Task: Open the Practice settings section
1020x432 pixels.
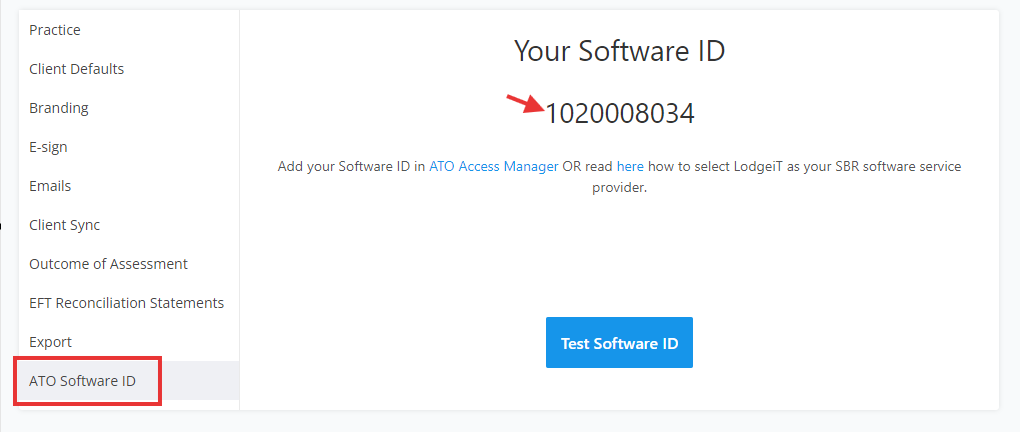Action: click(129, 30)
